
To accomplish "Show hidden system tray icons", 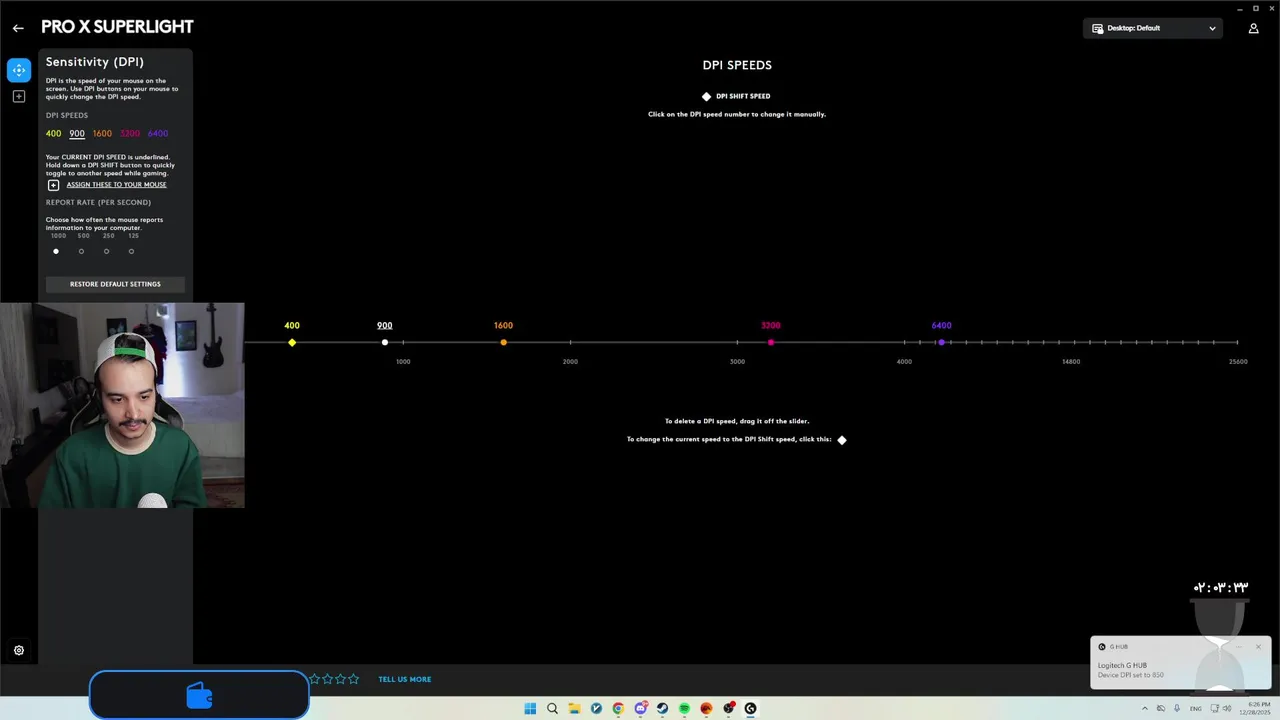I will [x=1145, y=709].
